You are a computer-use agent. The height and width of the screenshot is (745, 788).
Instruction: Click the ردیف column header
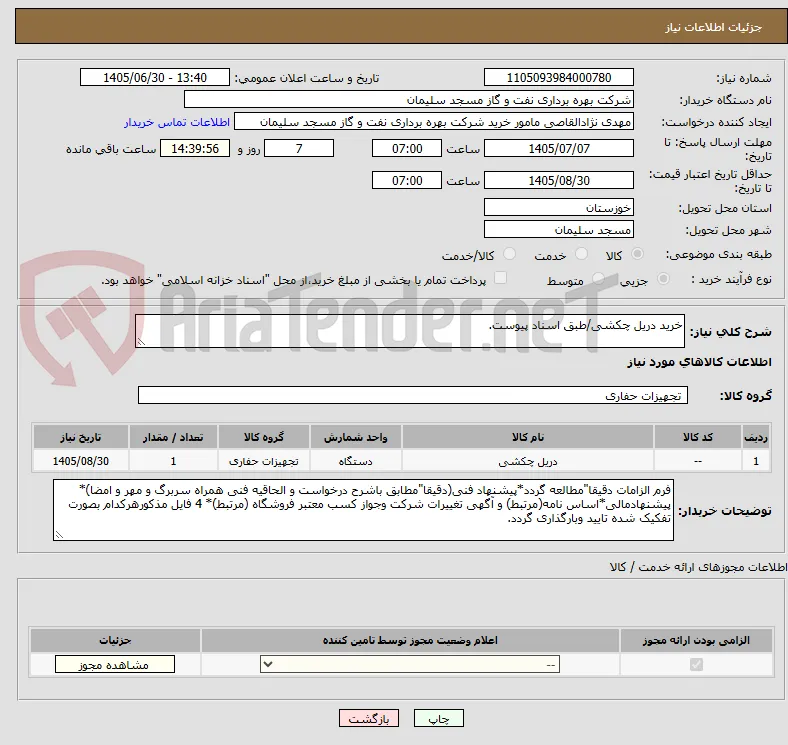coord(756,437)
